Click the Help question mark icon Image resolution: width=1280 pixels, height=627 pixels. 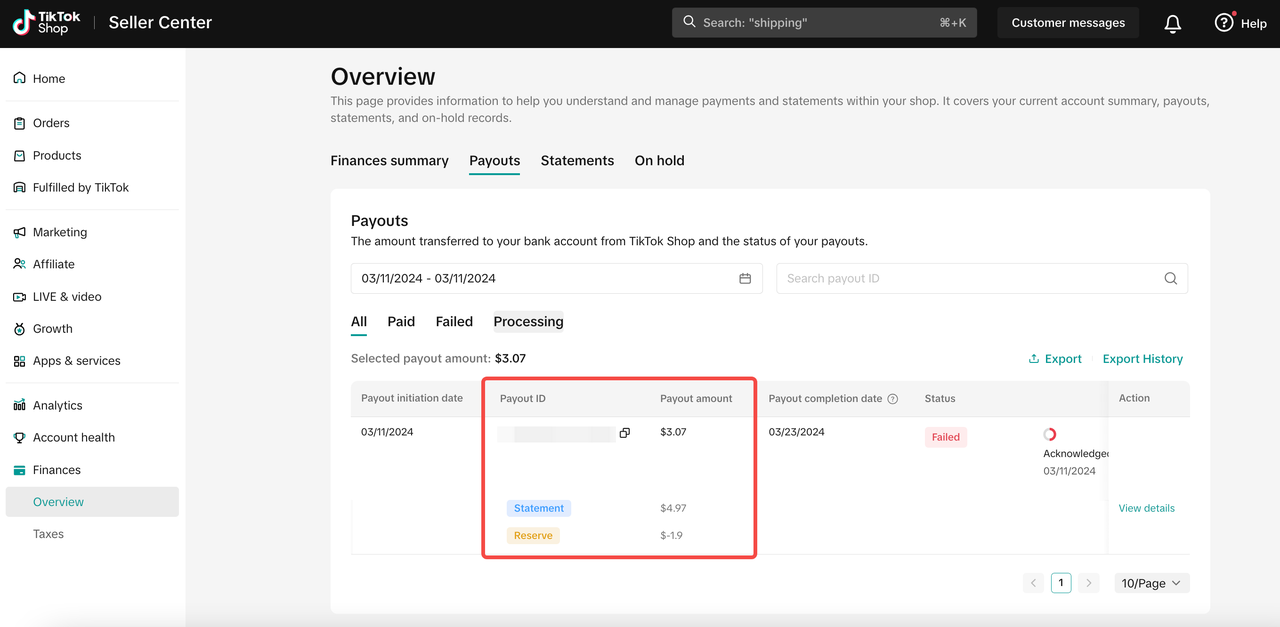click(1224, 23)
